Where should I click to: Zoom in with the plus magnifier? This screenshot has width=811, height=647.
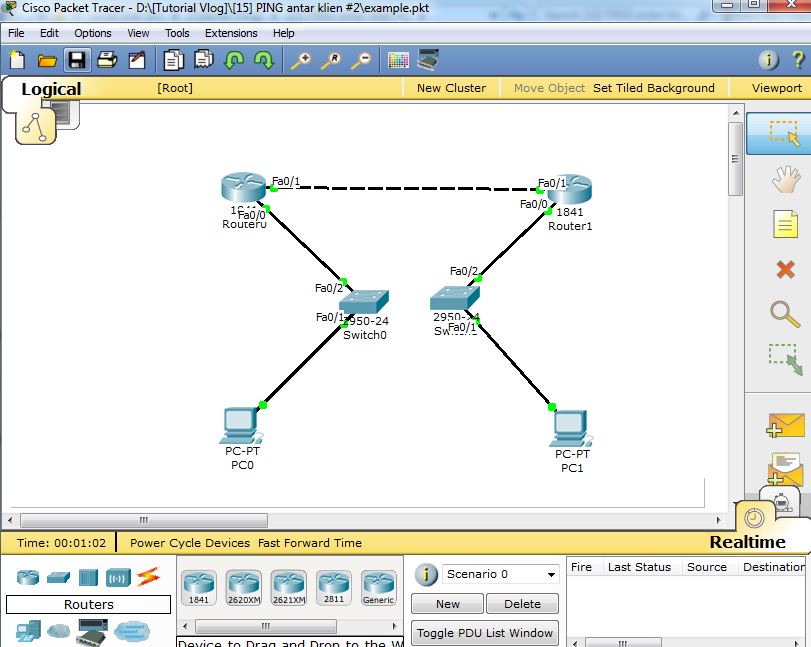[301, 60]
